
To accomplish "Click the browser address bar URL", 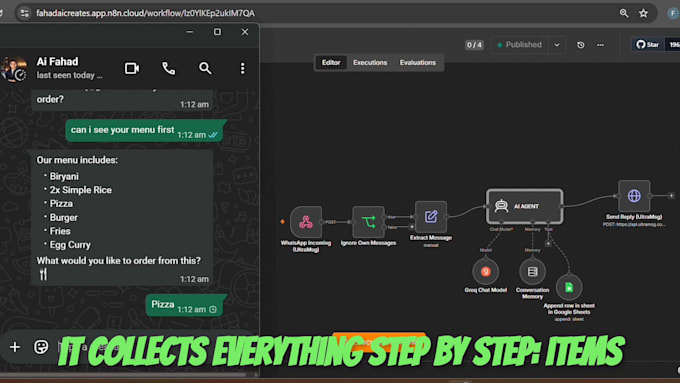I will [145, 13].
